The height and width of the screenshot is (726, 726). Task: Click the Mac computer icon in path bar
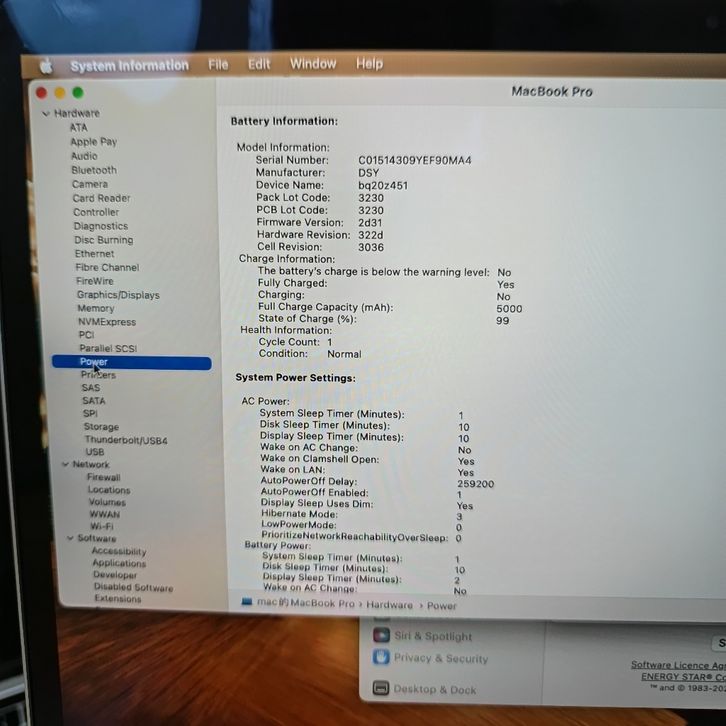tap(247, 603)
